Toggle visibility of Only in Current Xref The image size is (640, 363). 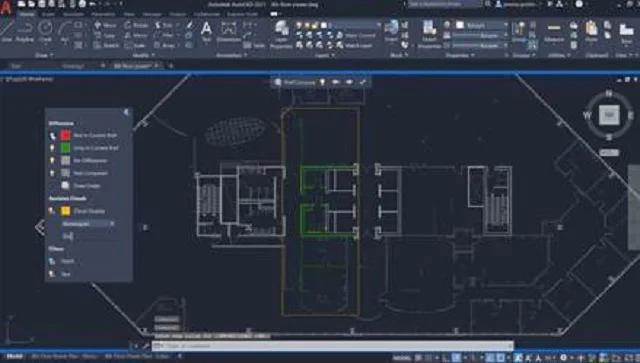(x=52, y=148)
